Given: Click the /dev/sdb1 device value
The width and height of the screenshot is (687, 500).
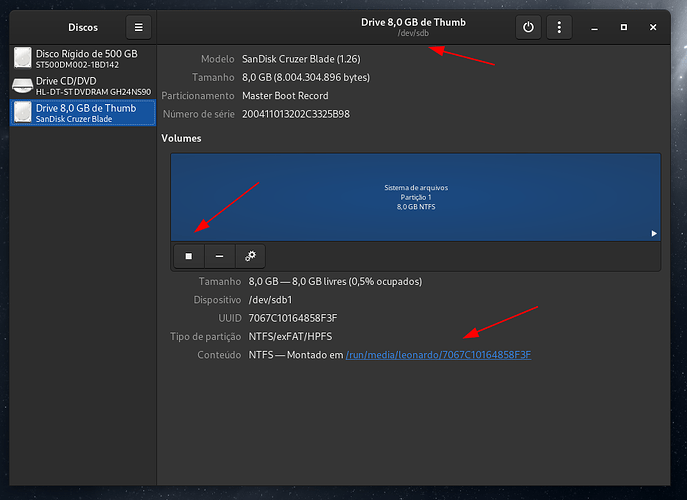Looking at the screenshot, I should click(270, 299).
